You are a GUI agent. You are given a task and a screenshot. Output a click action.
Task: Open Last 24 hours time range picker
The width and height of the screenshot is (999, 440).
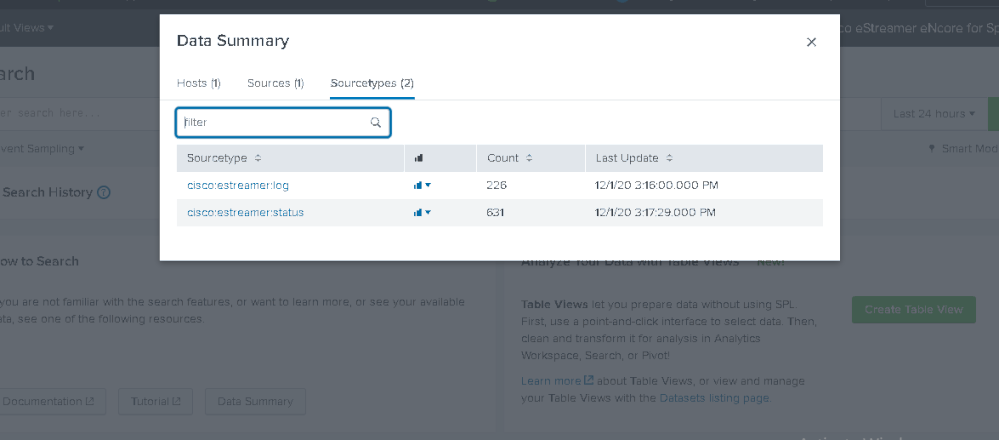point(933,114)
